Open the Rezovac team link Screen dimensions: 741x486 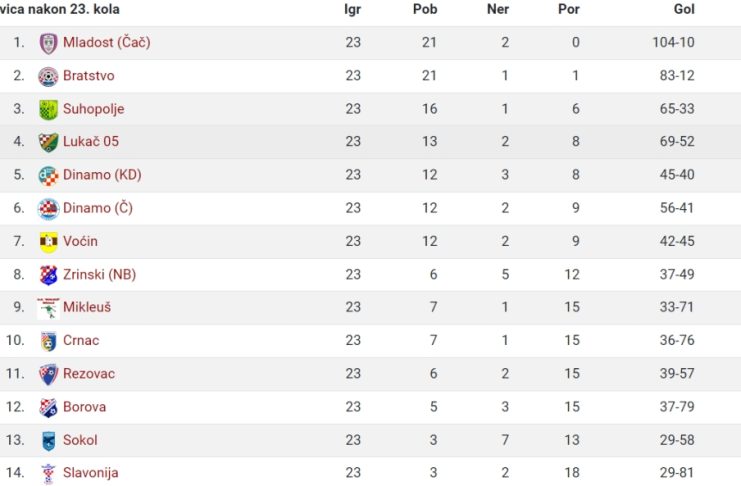(x=89, y=373)
